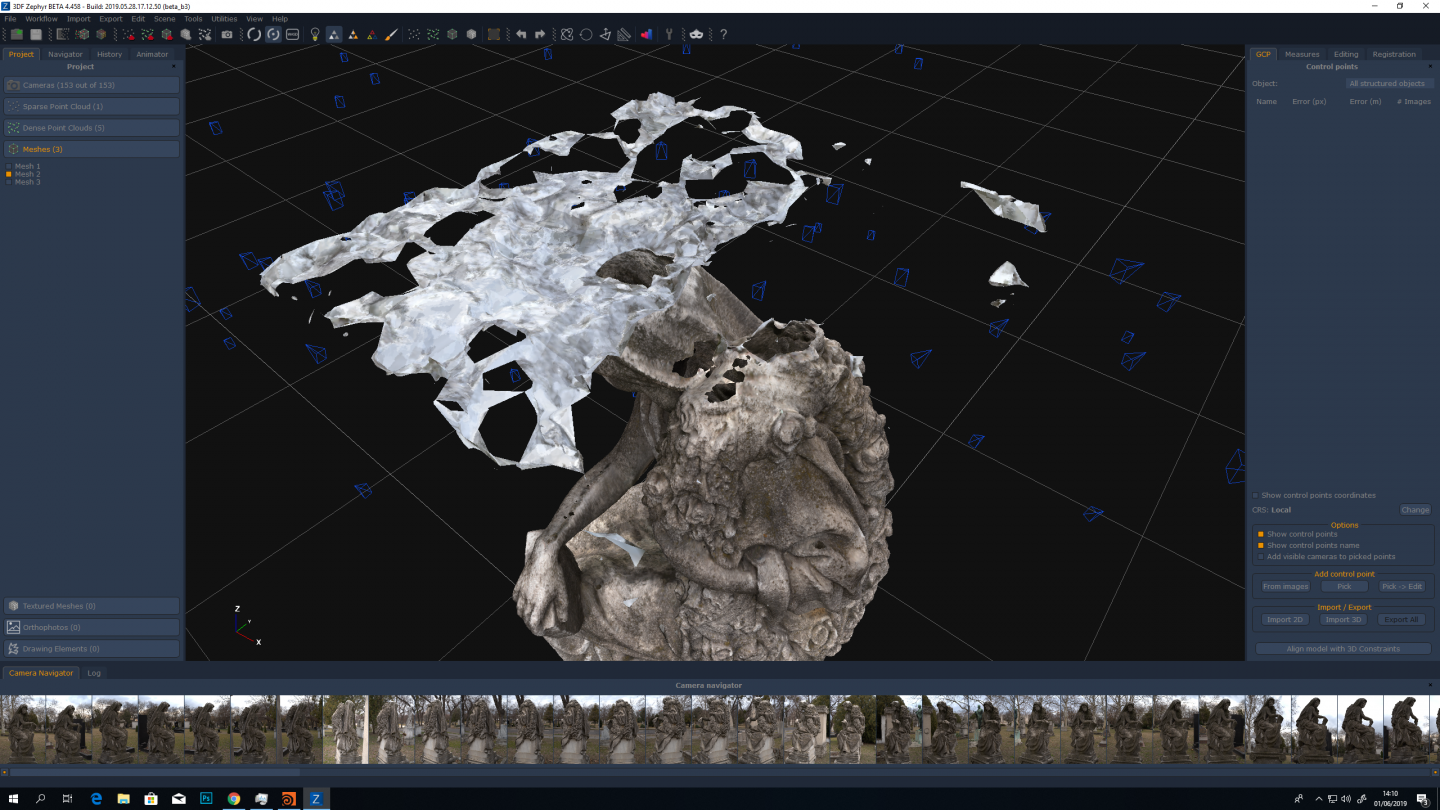Expand the Cameras (153 out of 153) section
The height and width of the screenshot is (810, 1440).
(92, 85)
